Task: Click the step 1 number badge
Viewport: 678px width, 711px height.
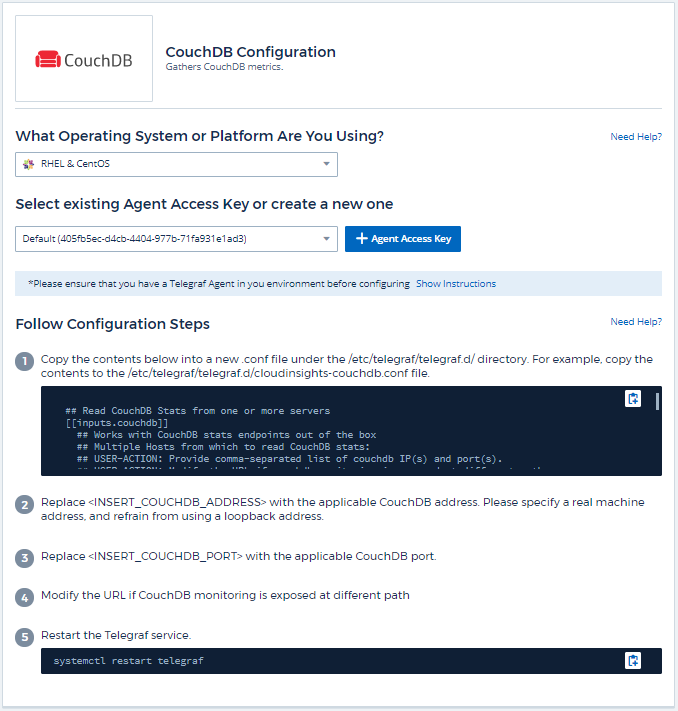Action: tap(25, 360)
